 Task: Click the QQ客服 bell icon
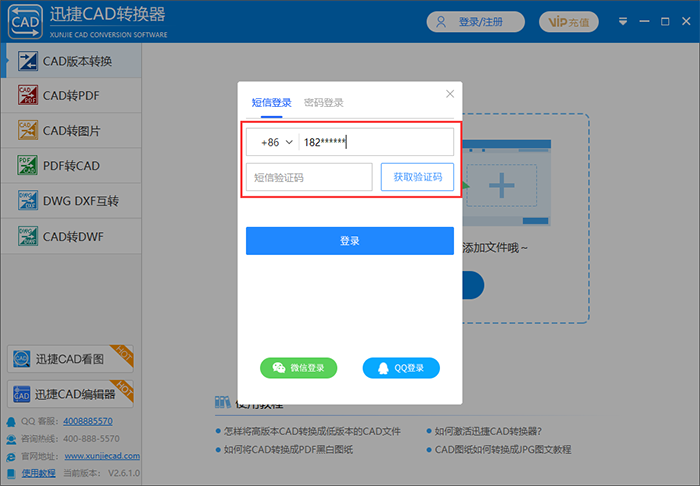pyautogui.click(x=11, y=421)
